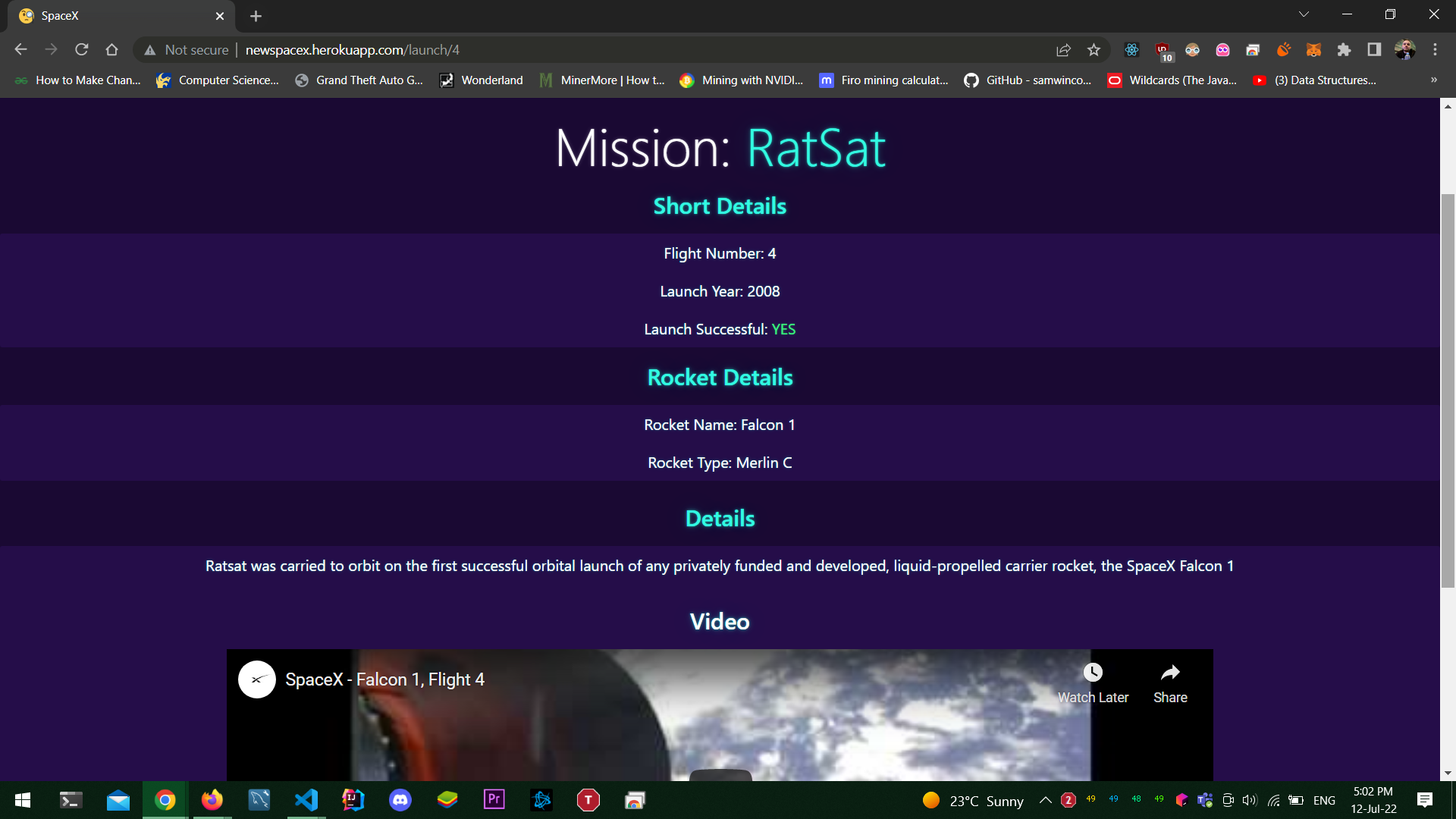Play the embedded Falcon 1 video
Image resolution: width=1456 pixels, height=819 pixels.
tap(720, 773)
